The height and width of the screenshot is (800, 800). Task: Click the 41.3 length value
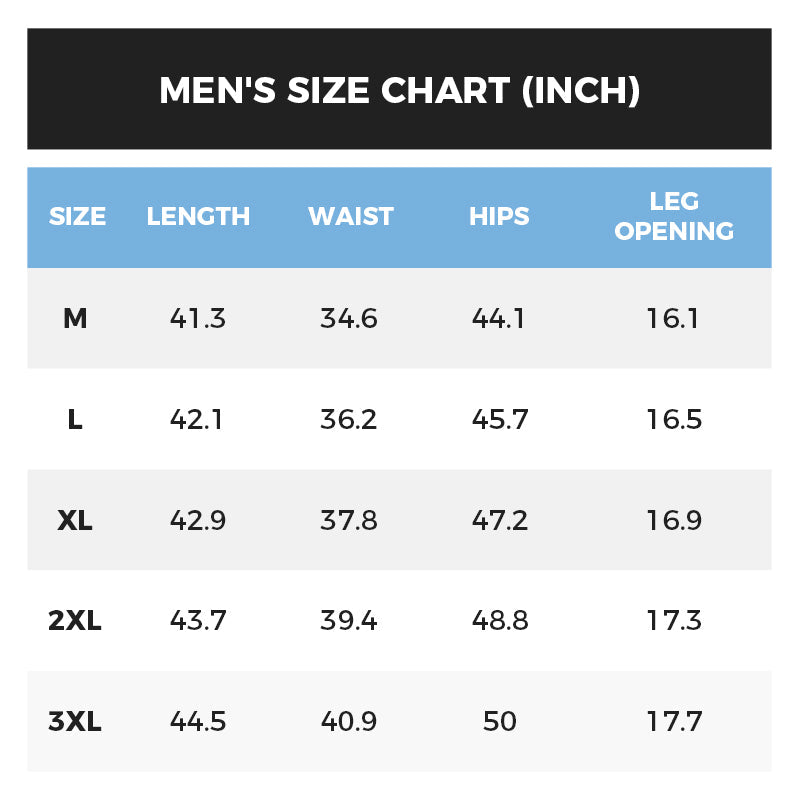tap(198, 319)
